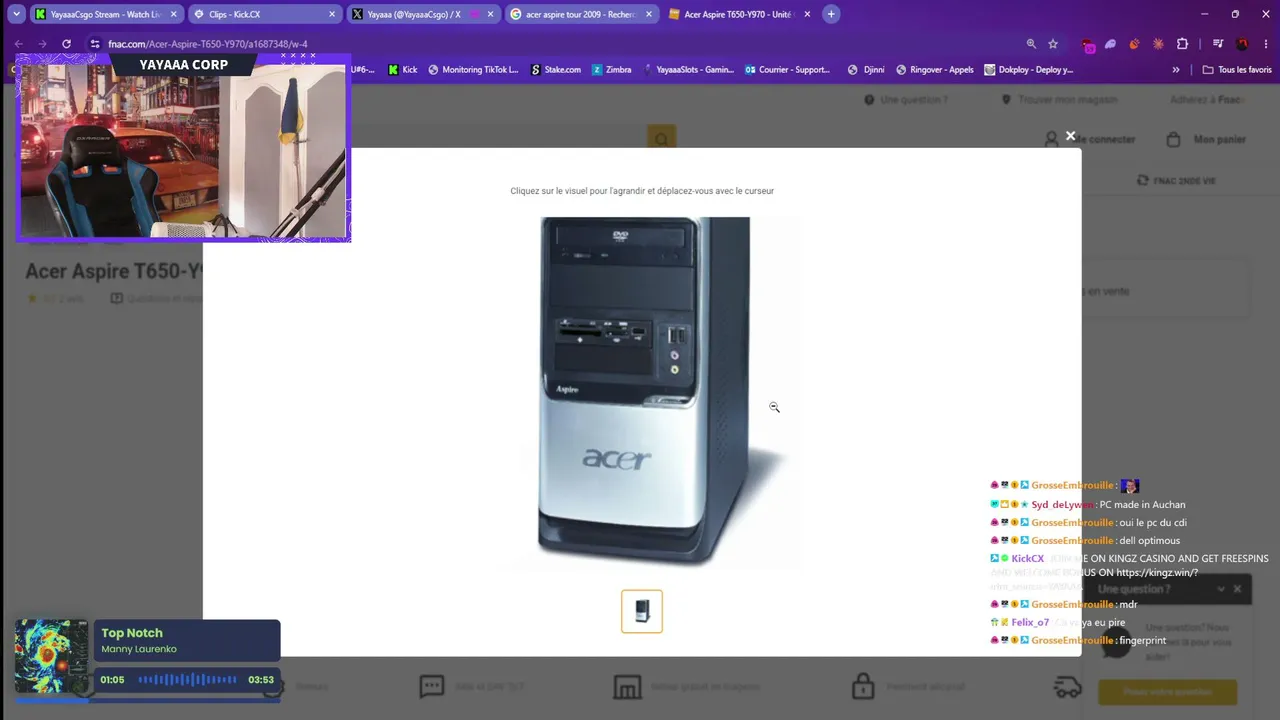Viewport: 1280px width, 720px height.
Task: Go forward in browser history
Action: point(42,44)
